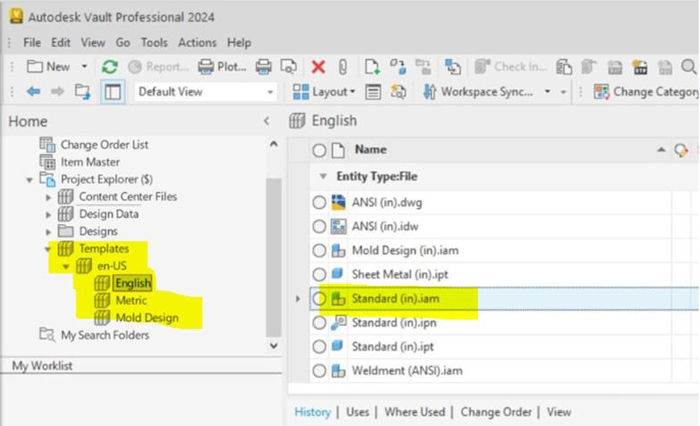Open the New button dropdown arrow
Viewport: 700px width, 426px height.
tap(84, 67)
